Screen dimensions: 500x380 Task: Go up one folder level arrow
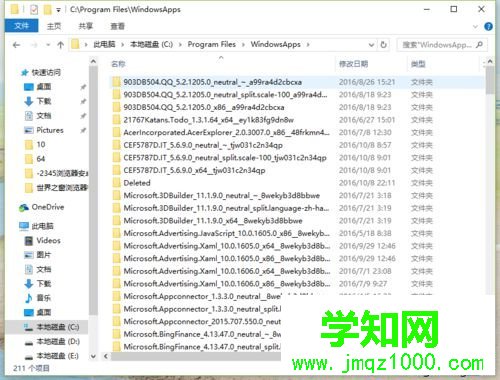(60, 45)
